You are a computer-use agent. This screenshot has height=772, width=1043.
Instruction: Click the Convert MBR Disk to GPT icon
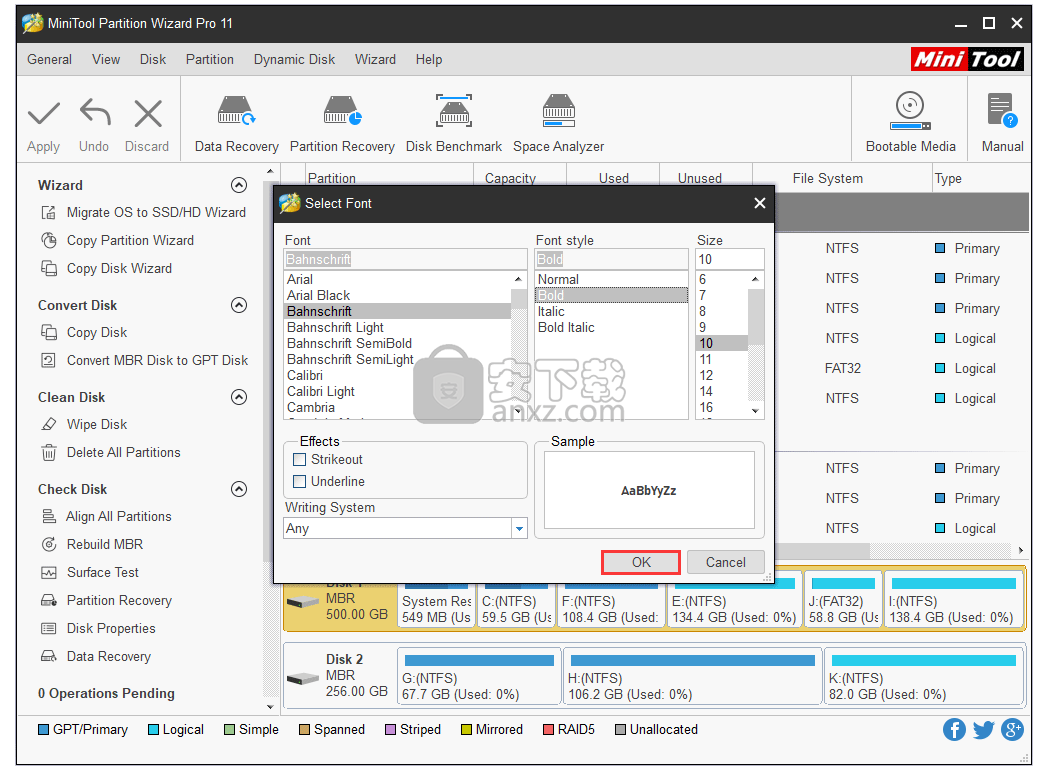click(49, 360)
